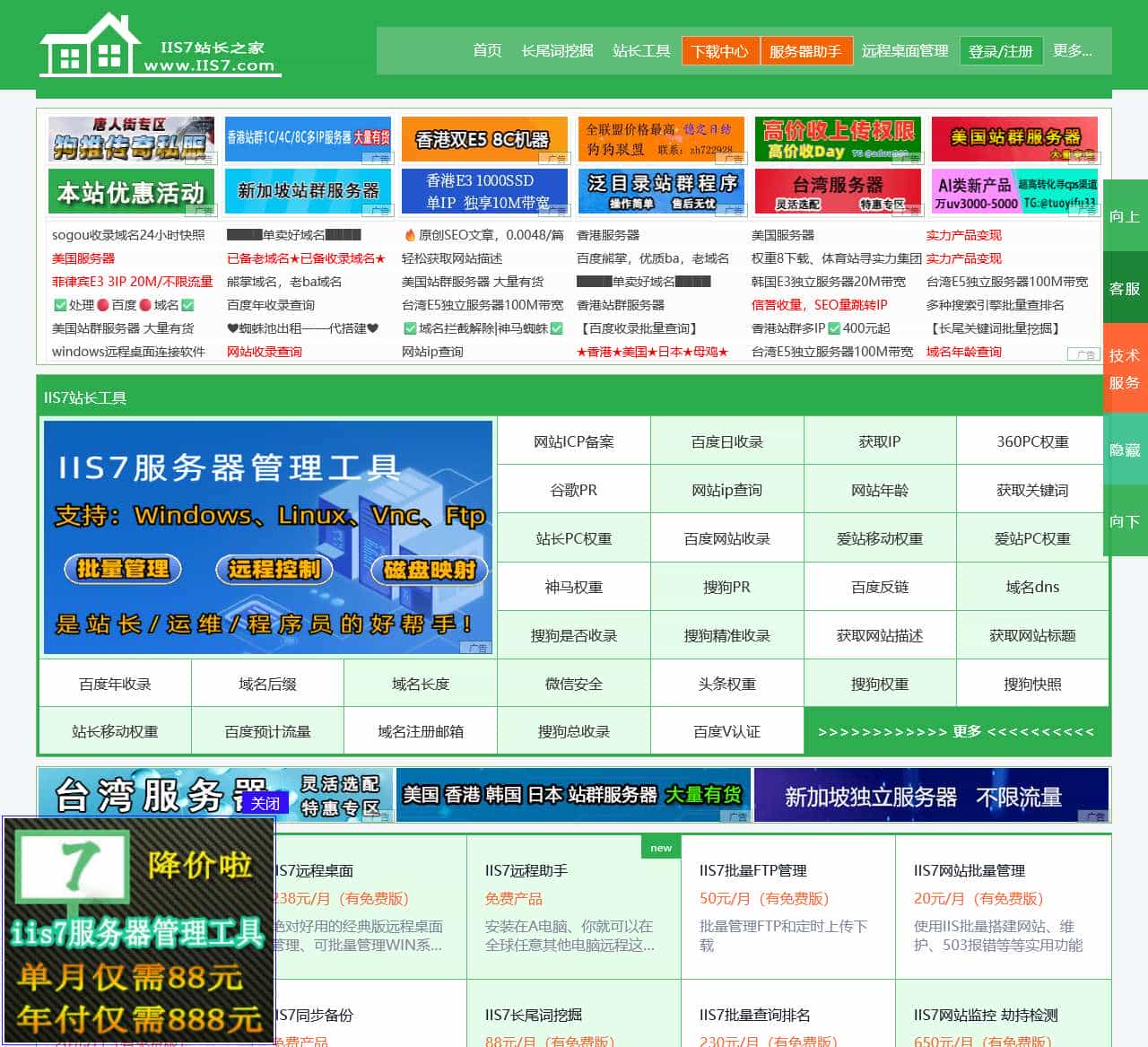Open the 爱站移动权重 tool
This screenshot has height=1047, width=1148.
point(880,538)
